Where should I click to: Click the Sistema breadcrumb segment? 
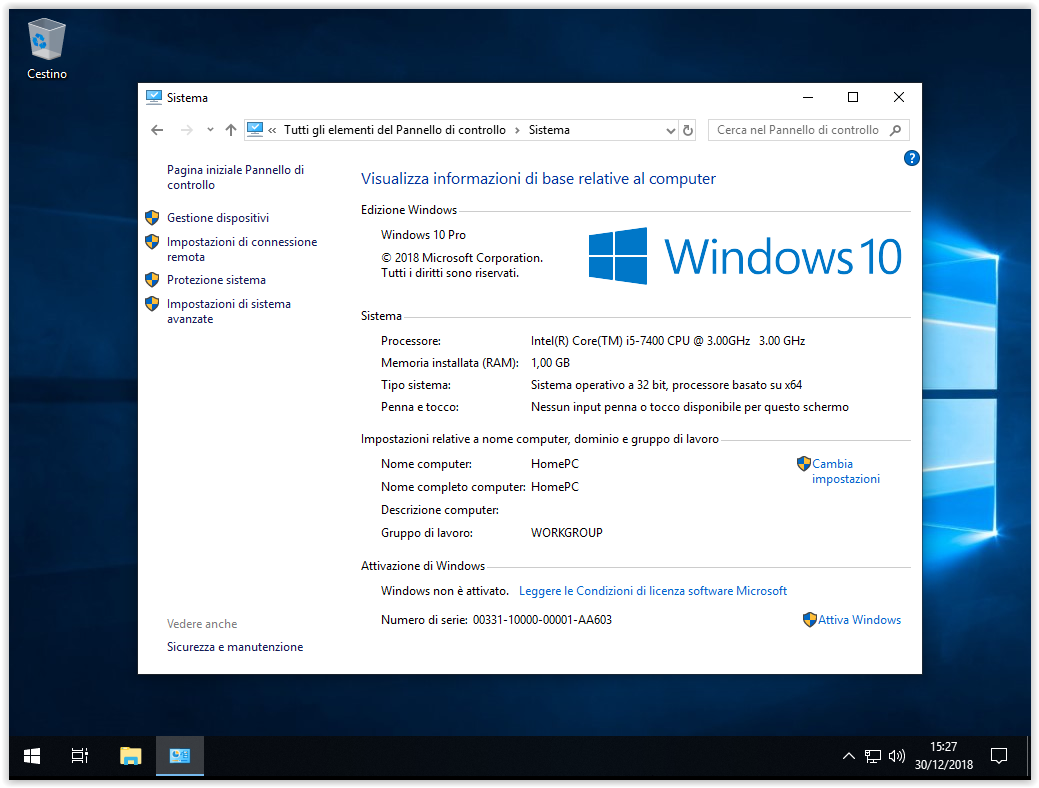coord(549,131)
